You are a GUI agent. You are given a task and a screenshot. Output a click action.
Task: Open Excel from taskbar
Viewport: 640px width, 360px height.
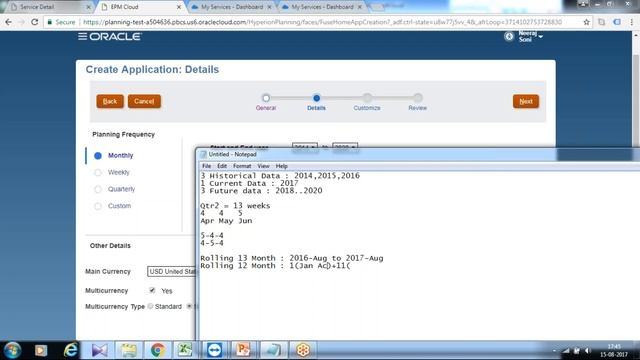184,350
